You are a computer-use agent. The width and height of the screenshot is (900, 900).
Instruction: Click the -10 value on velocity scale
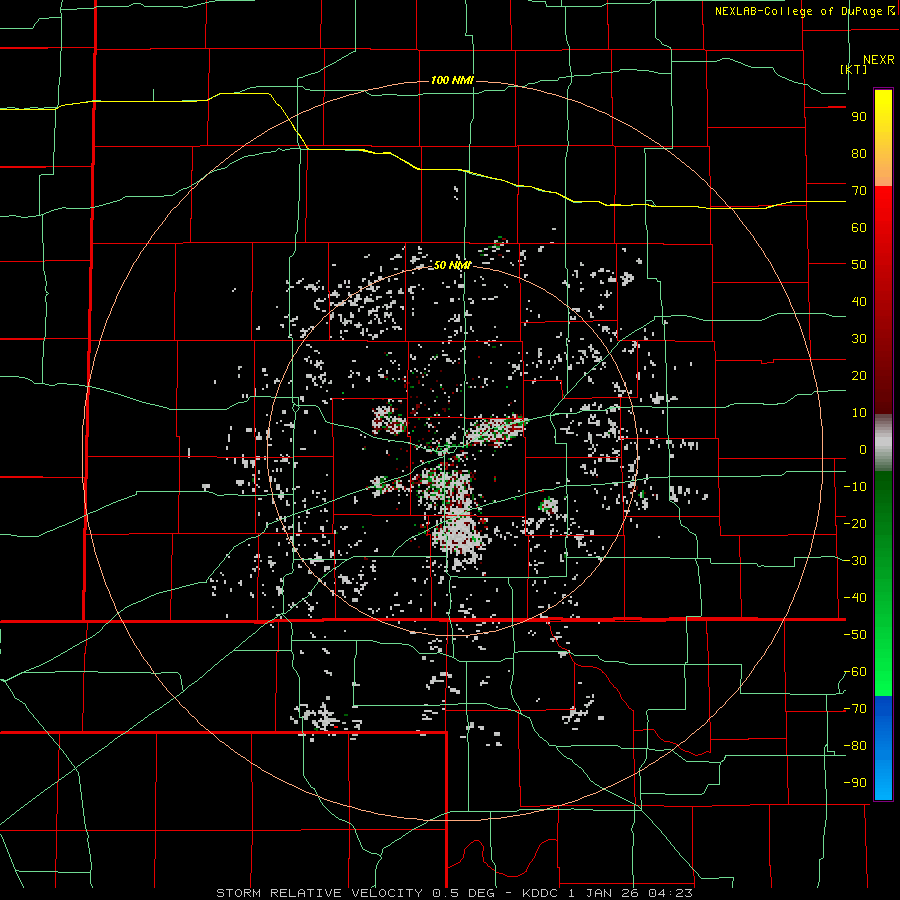pyautogui.click(x=855, y=487)
